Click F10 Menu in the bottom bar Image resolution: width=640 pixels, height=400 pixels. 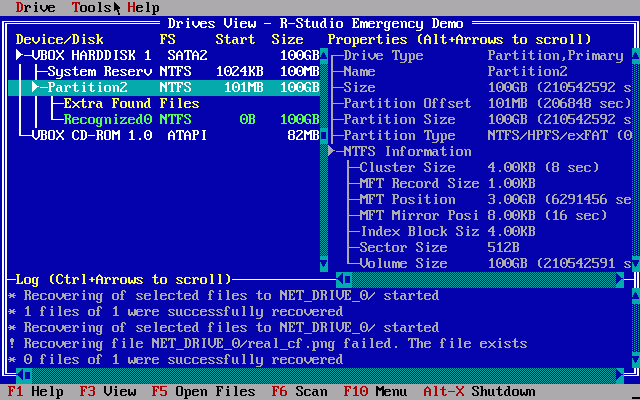coord(375,392)
